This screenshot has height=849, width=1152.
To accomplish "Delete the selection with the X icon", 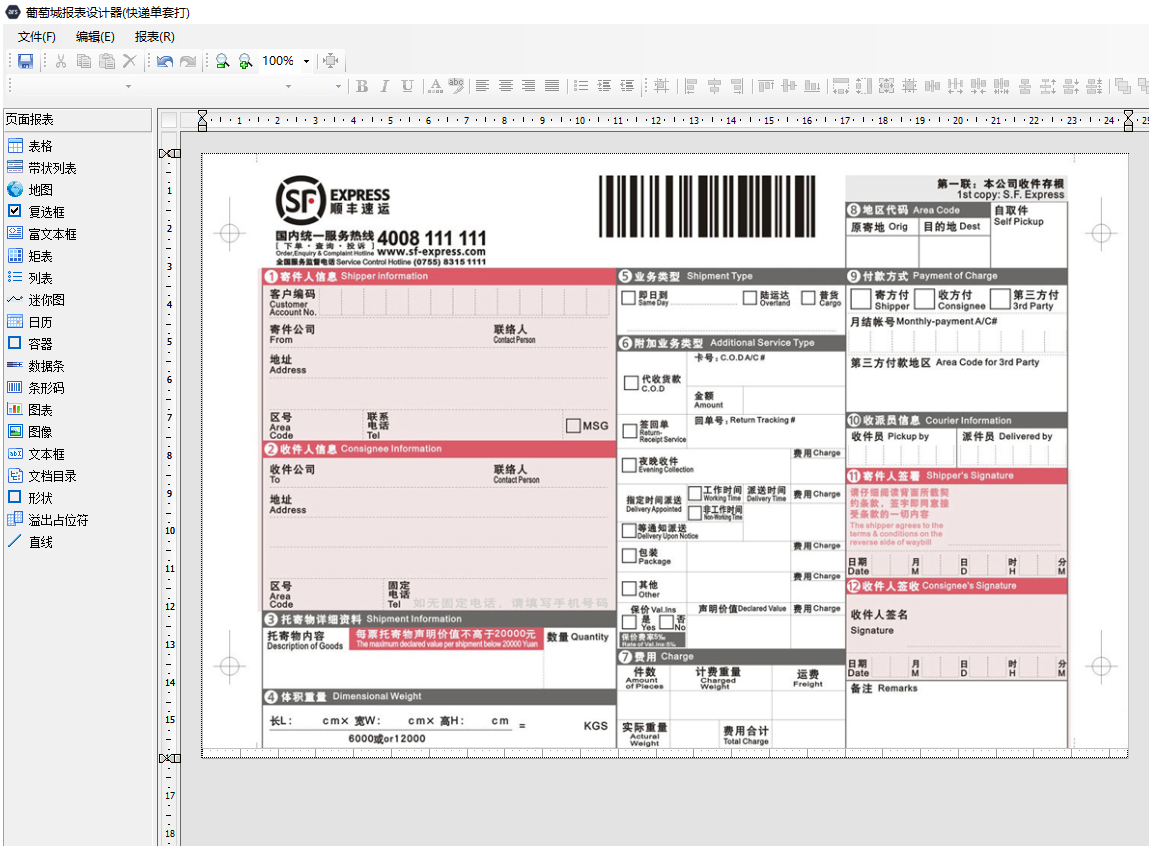I will 129,61.
